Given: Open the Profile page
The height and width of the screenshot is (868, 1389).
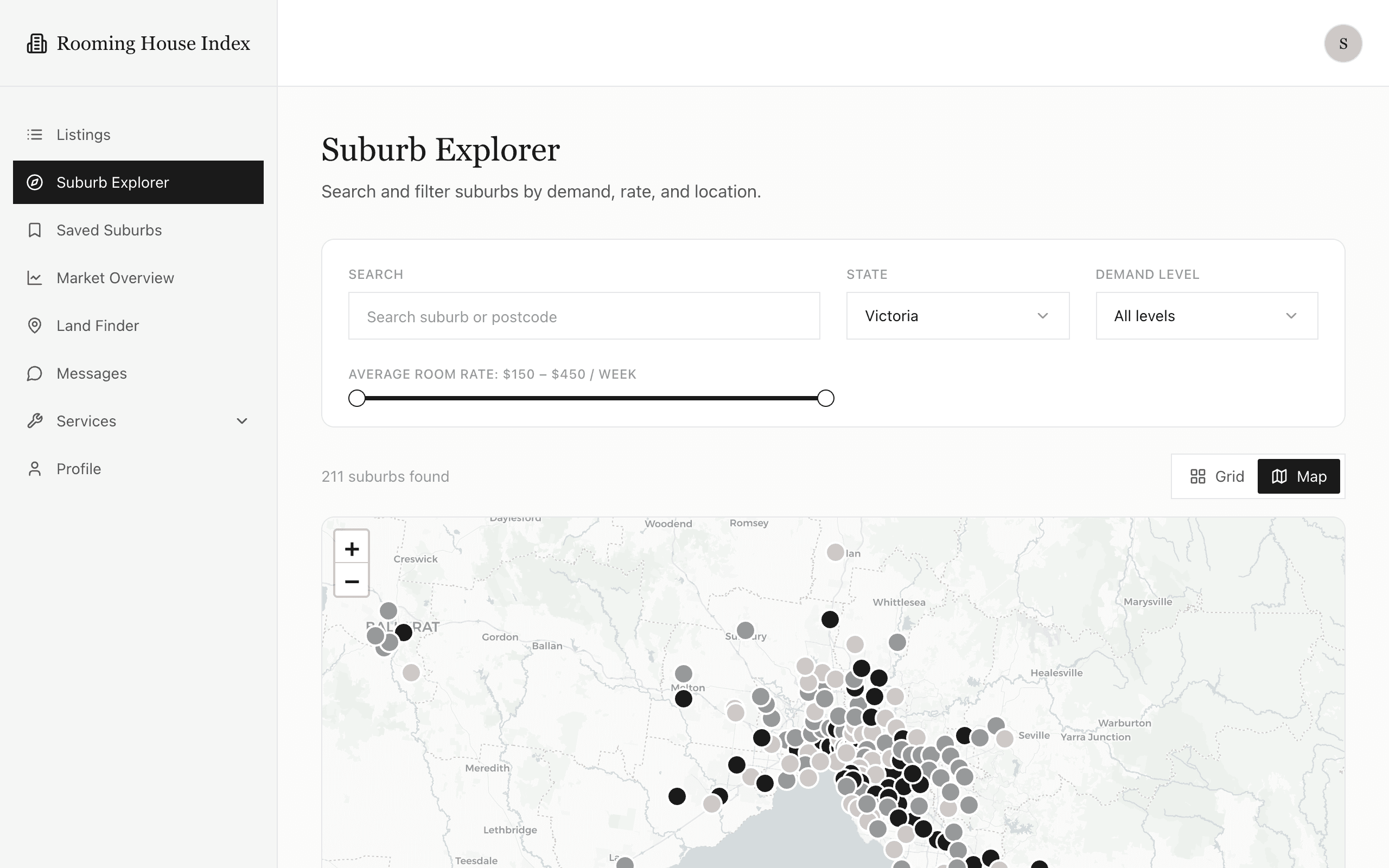Looking at the screenshot, I should pos(138,469).
